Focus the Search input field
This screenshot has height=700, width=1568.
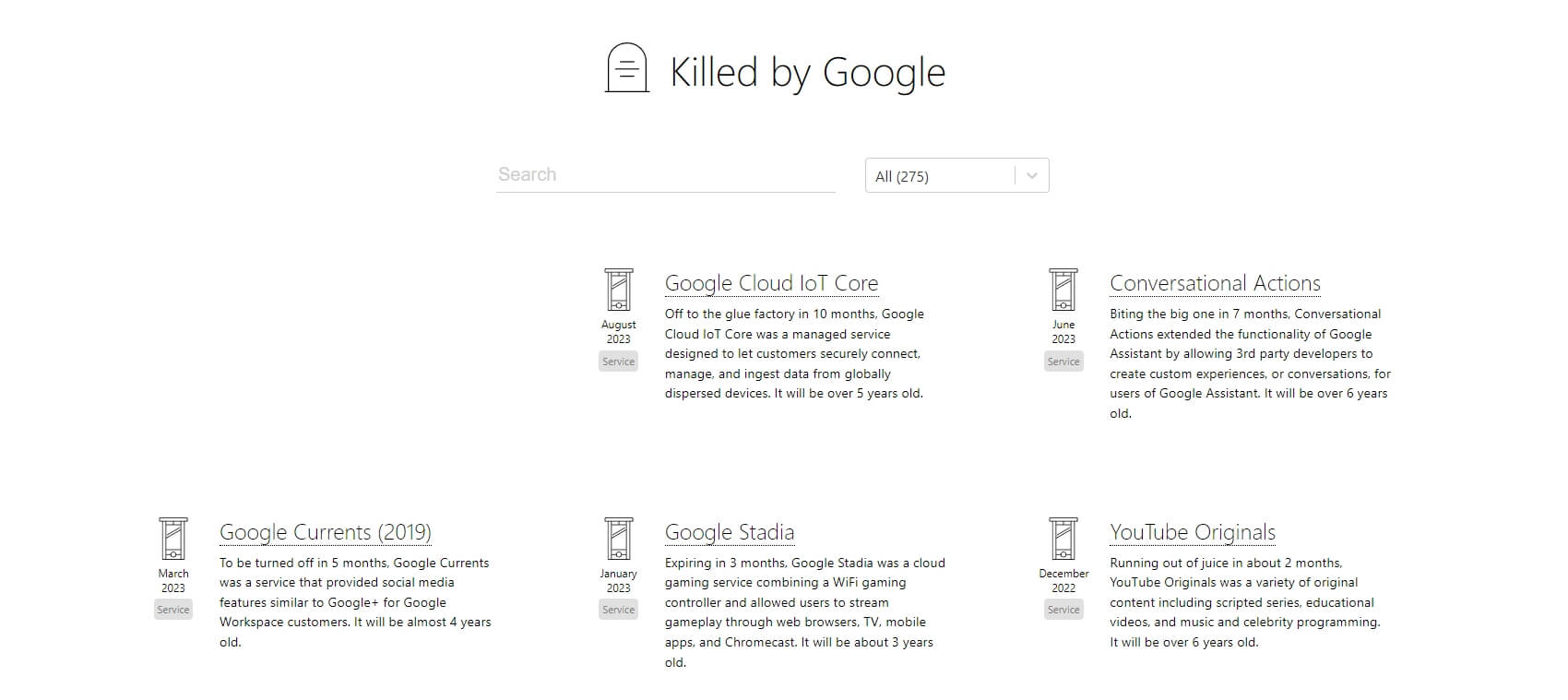(665, 174)
